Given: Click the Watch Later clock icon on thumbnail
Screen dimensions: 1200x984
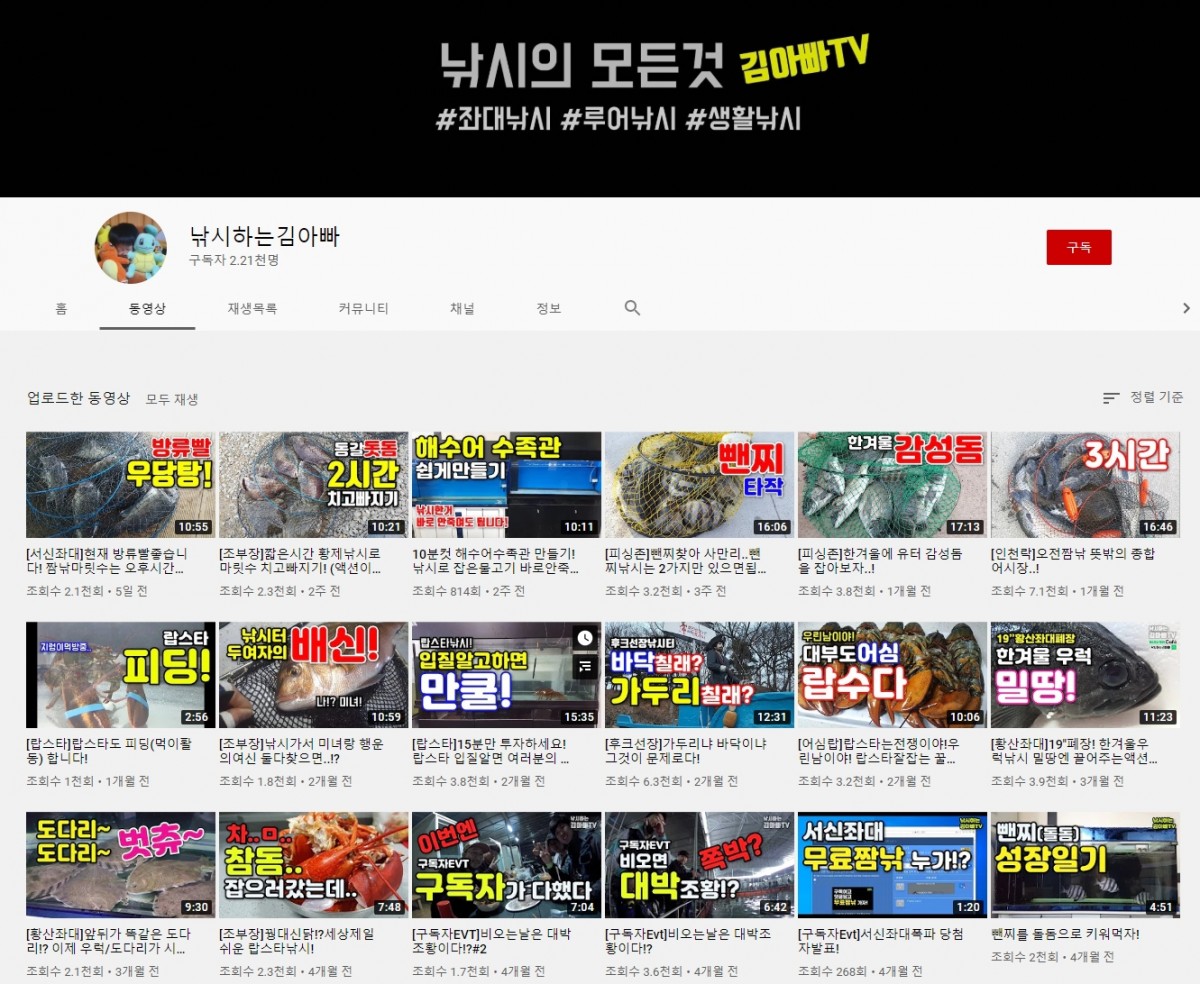Looking at the screenshot, I should pyautogui.click(x=585, y=638).
